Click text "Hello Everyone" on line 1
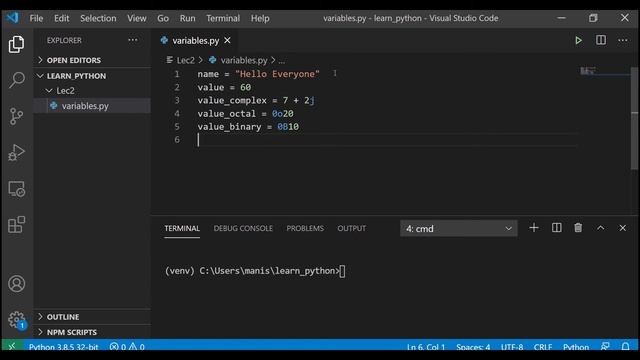 [x=277, y=74]
